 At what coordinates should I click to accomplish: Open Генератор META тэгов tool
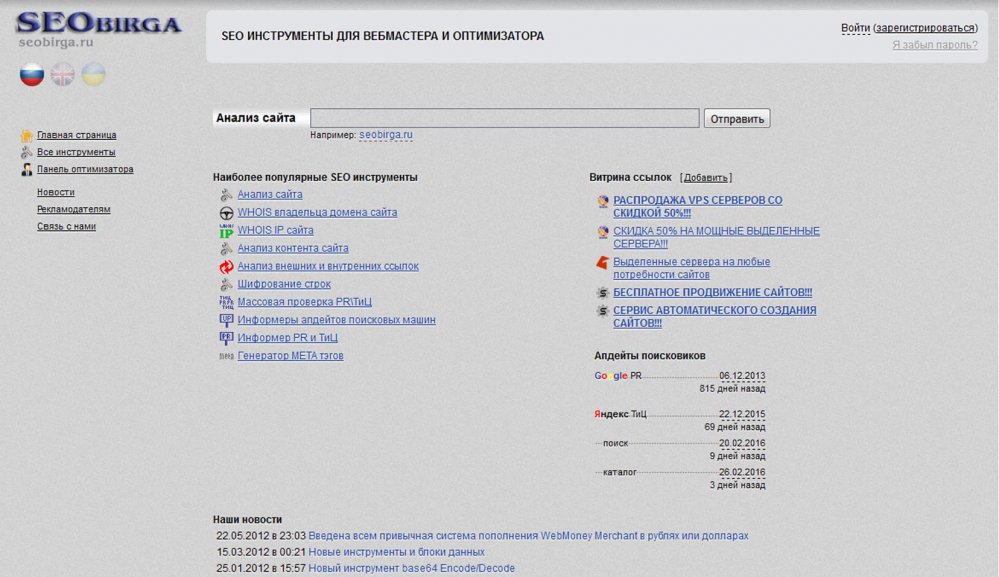click(291, 356)
